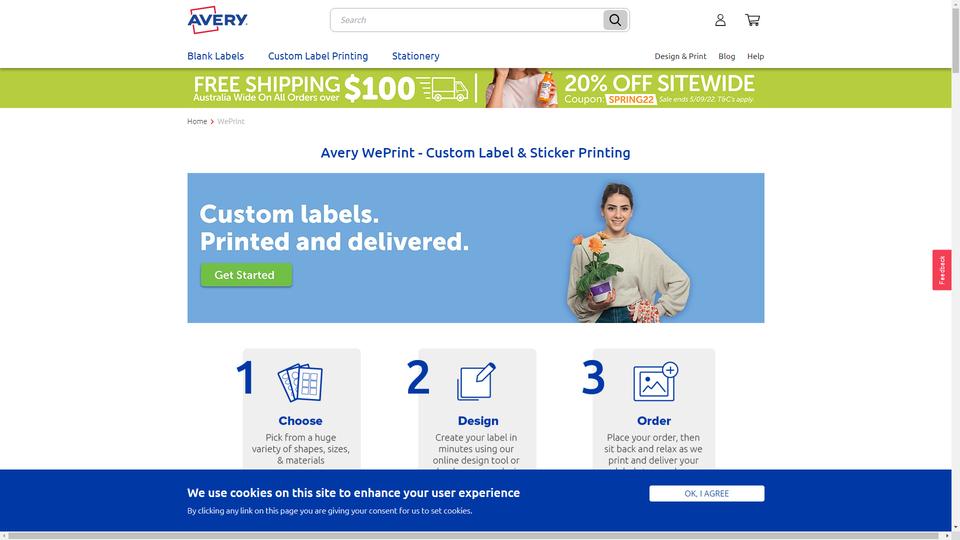
Task: Click the delivery truck icon in banner
Action: (443, 89)
